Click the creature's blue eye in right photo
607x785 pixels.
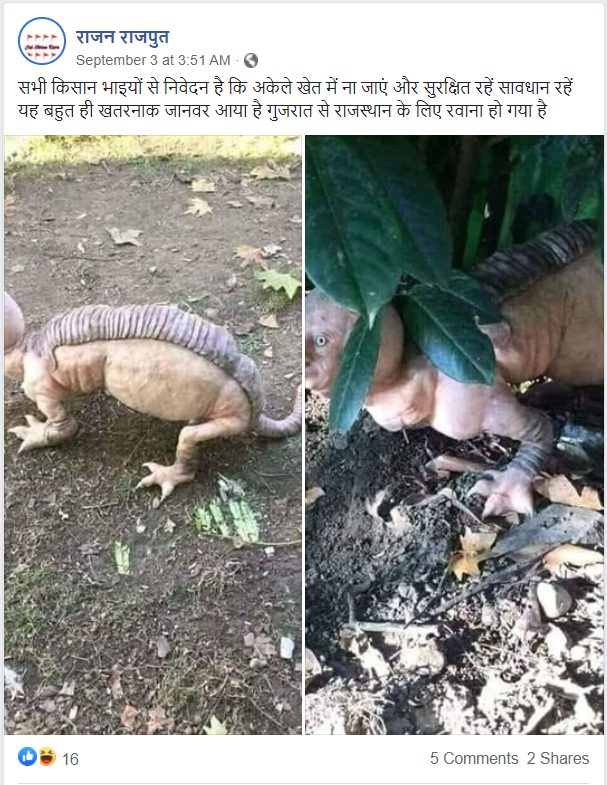click(x=321, y=341)
